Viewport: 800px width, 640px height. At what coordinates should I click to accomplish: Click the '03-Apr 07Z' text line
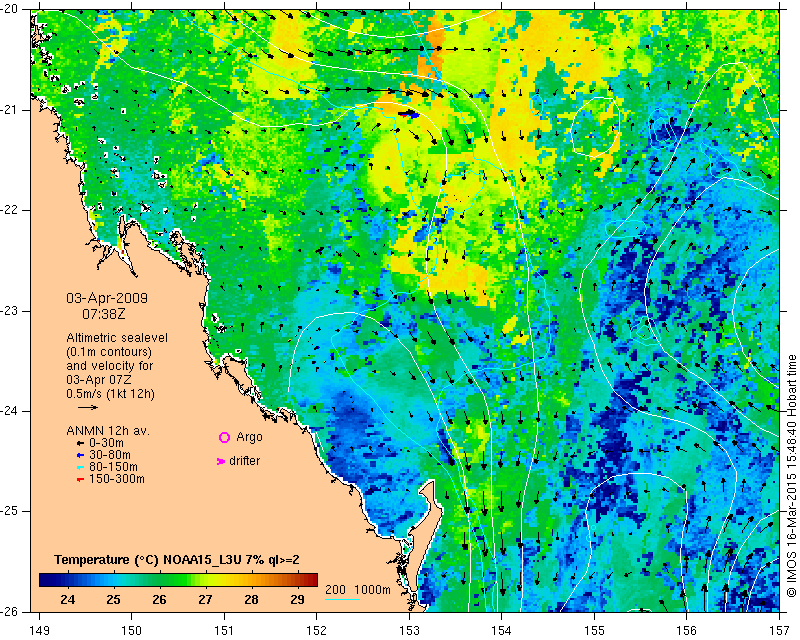(98, 380)
